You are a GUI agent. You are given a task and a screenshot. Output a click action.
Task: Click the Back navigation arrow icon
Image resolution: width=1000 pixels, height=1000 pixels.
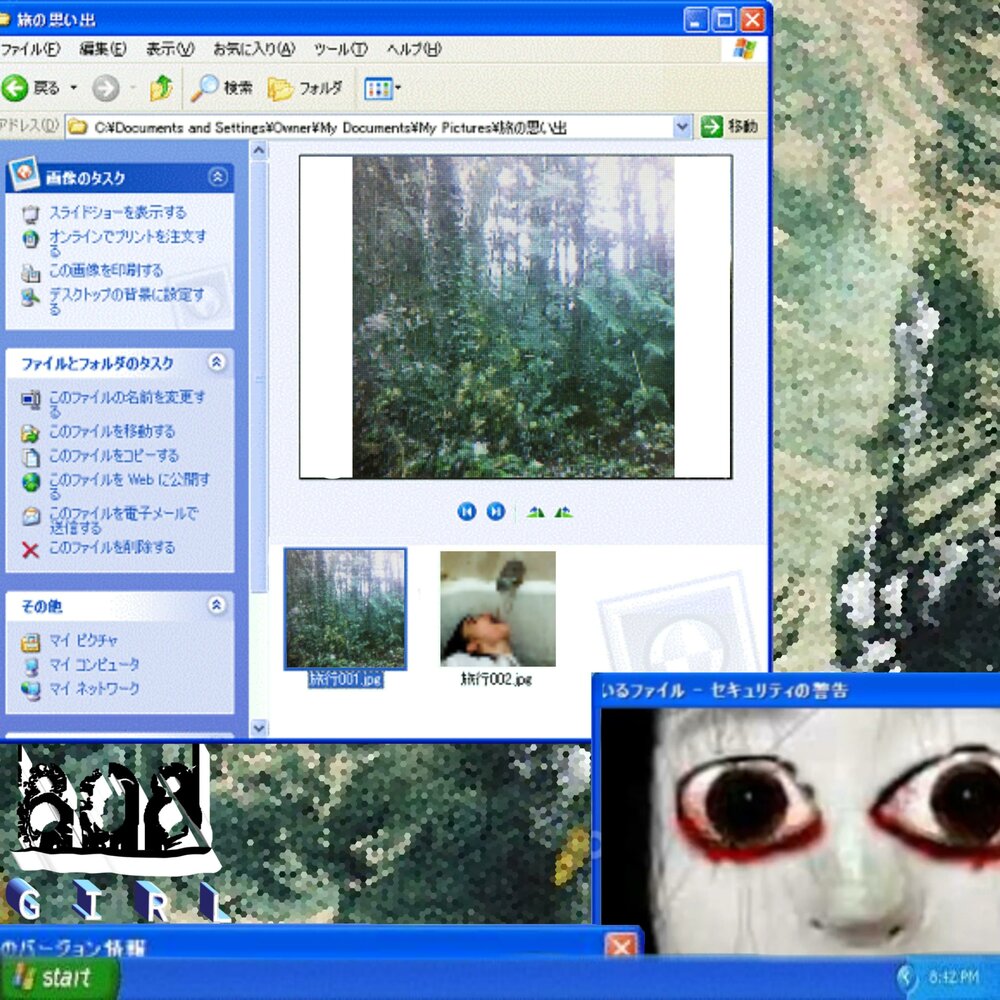click(x=16, y=89)
